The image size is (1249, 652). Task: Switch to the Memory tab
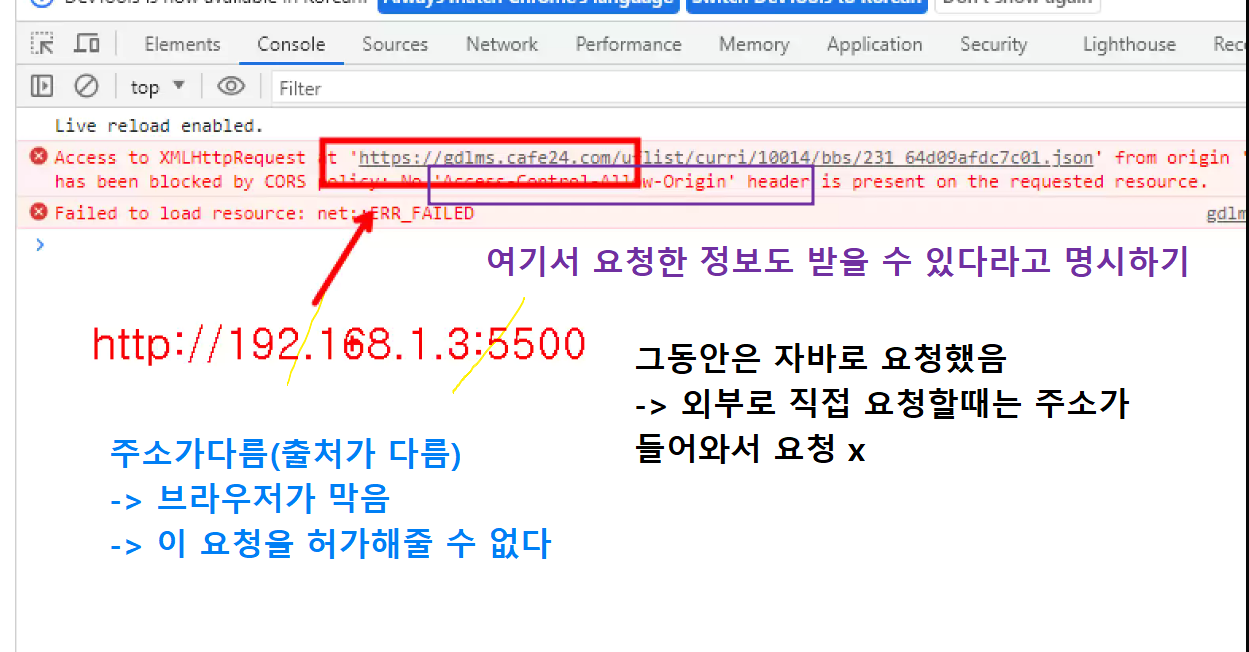click(x=754, y=44)
